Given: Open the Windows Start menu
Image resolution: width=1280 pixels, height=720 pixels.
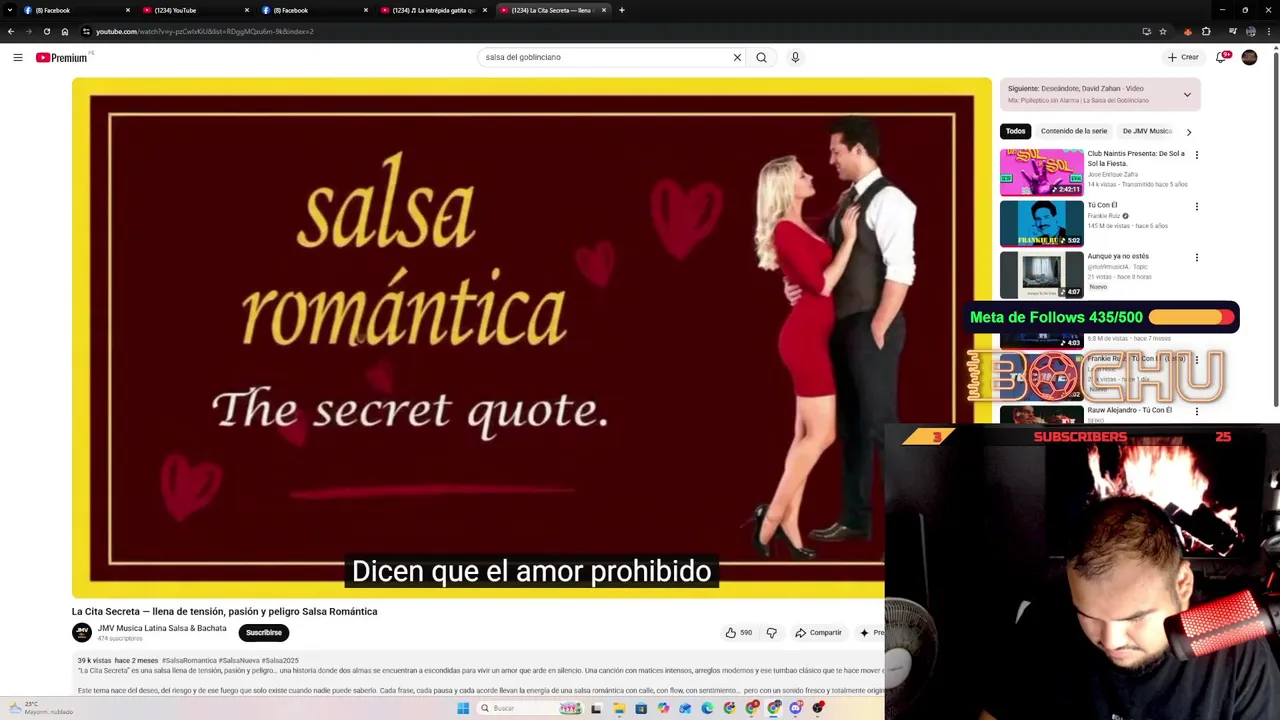Looking at the screenshot, I should tap(463, 708).
